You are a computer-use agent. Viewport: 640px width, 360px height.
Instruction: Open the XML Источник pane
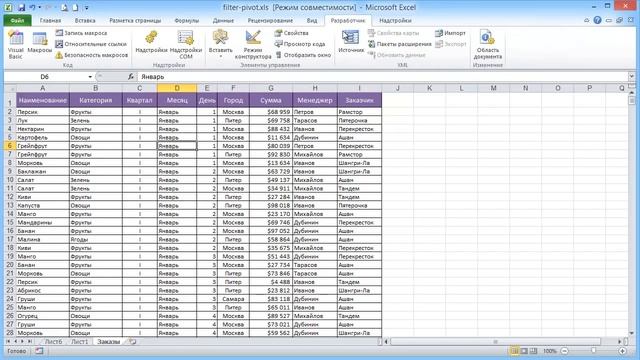pos(351,42)
